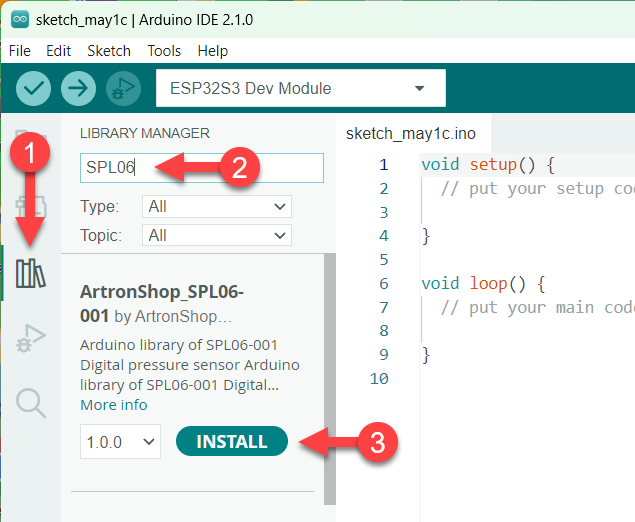This screenshot has height=522, width=635.
Task: Open the File menu
Action: (x=19, y=51)
